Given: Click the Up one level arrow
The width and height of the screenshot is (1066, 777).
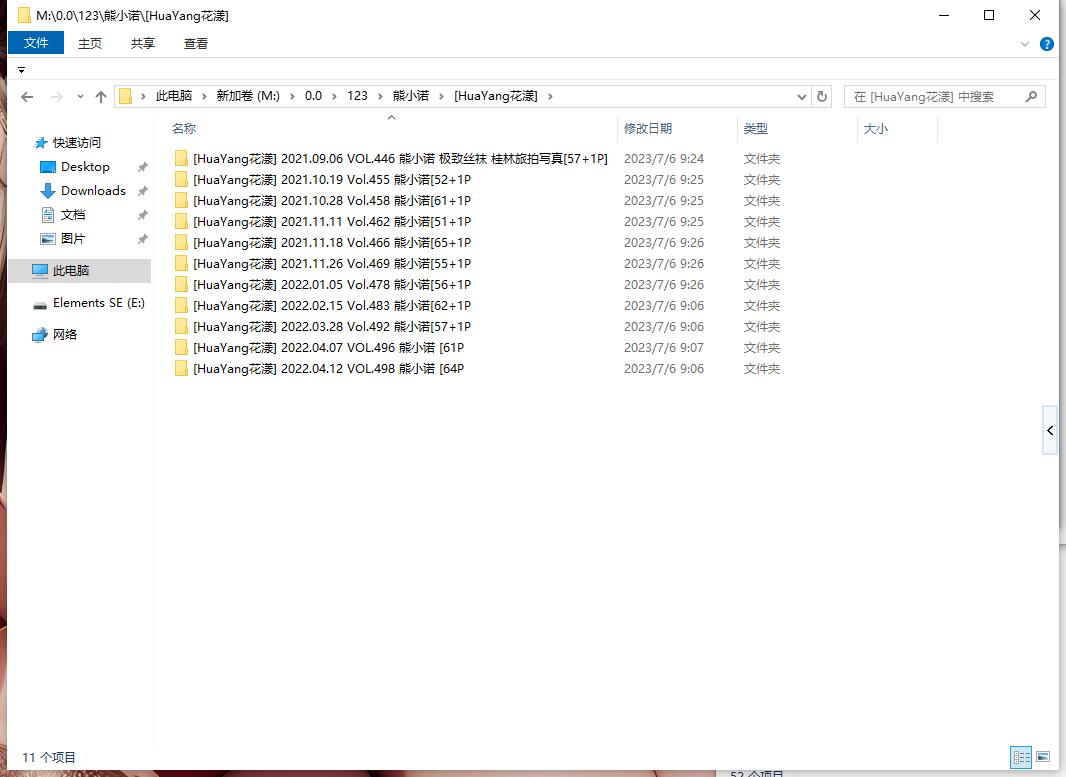Looking at the screenshot, I should [x=100, y=97].
